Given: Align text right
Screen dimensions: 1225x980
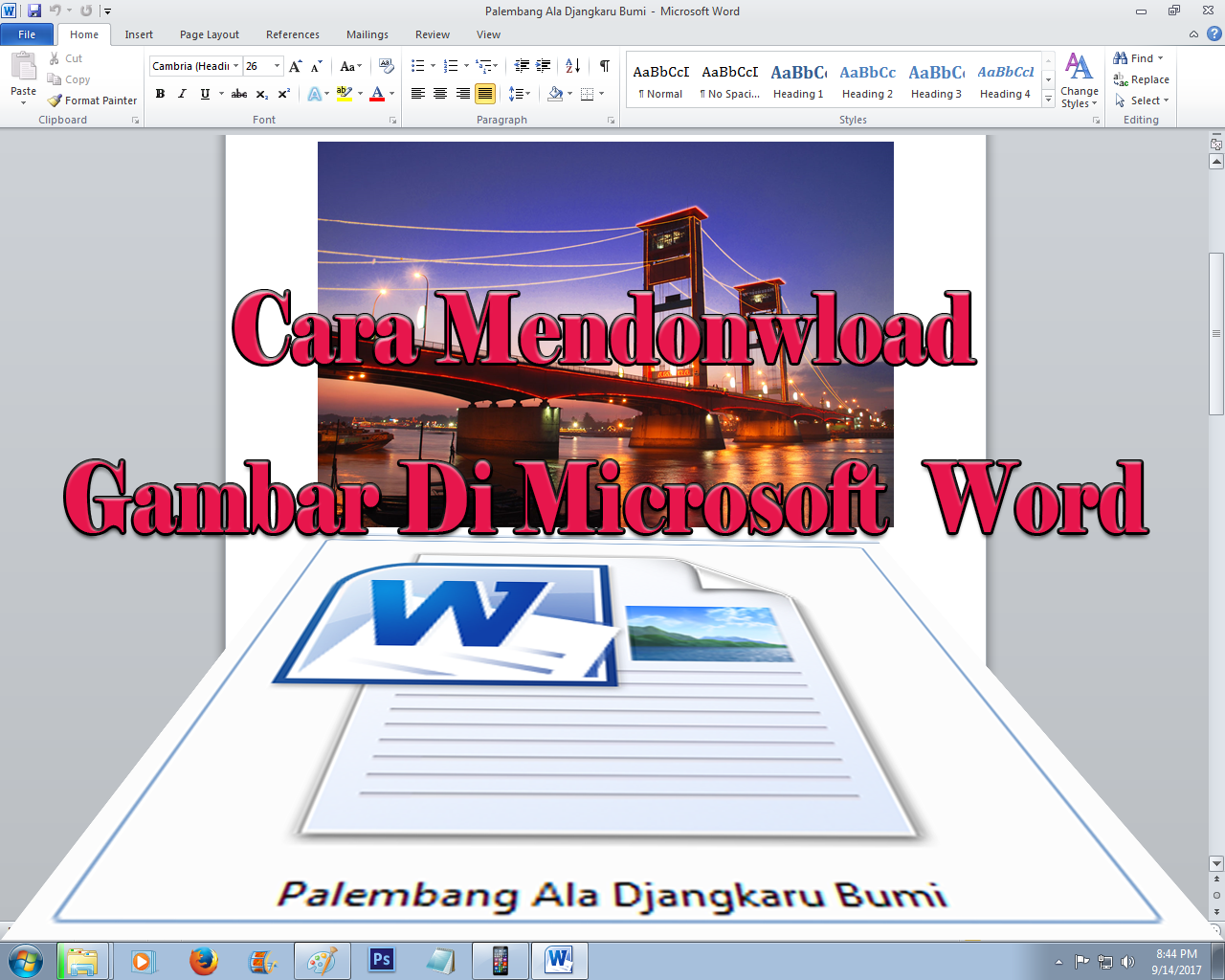Looking at the screenshot, I should (463, 94).
